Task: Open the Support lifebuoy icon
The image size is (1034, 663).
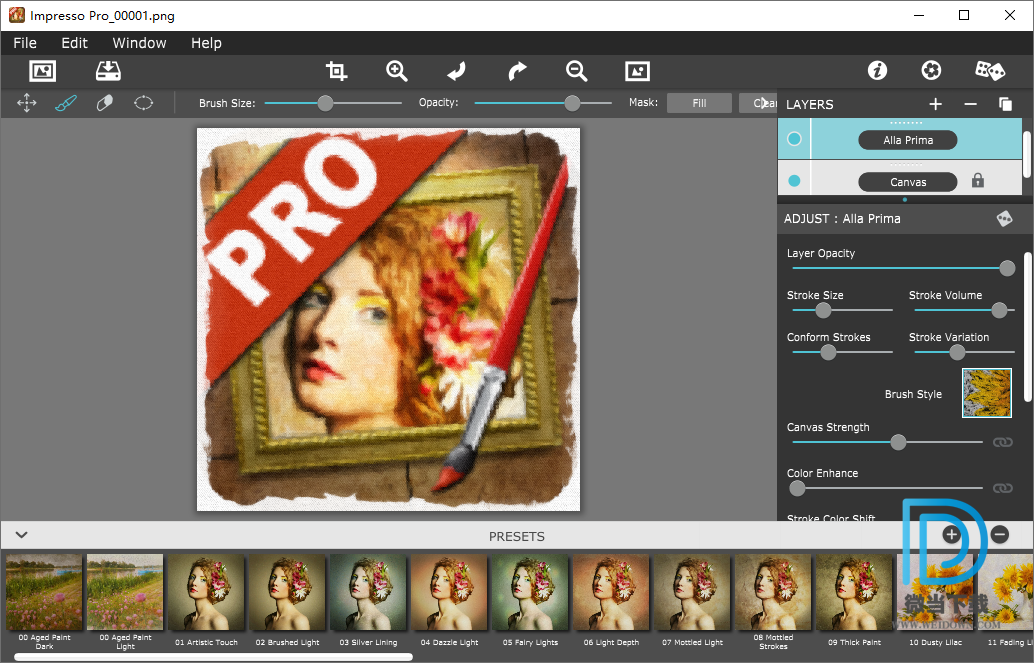Action: (x=931, y=70)
